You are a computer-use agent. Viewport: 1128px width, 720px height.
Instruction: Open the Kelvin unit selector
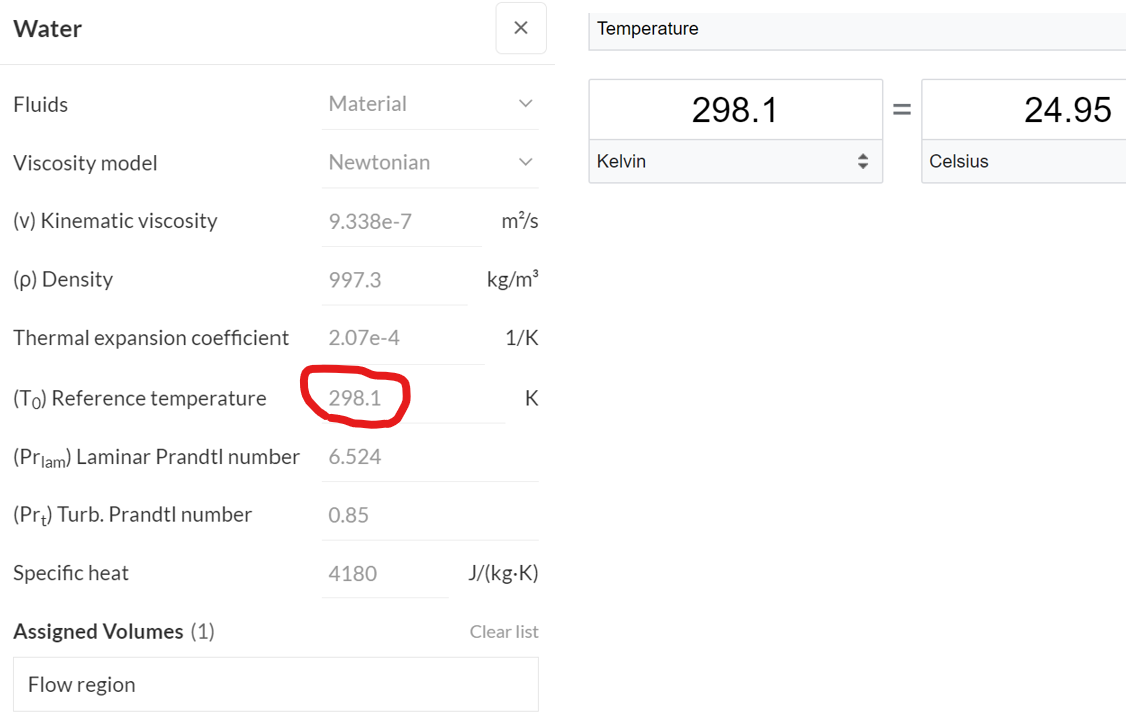(734, 161)
